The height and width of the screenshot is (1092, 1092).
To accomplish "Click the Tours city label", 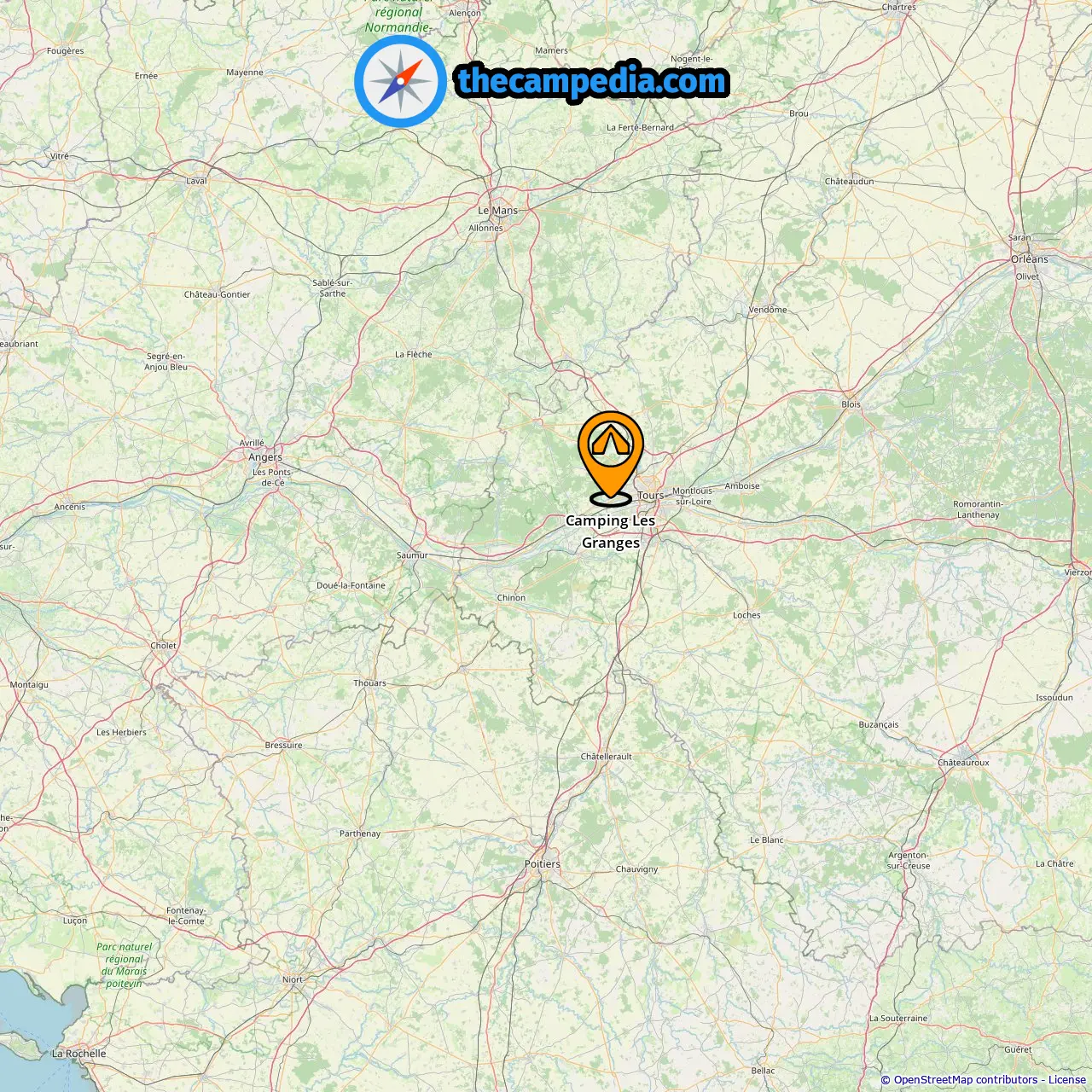I will [650, 496].
